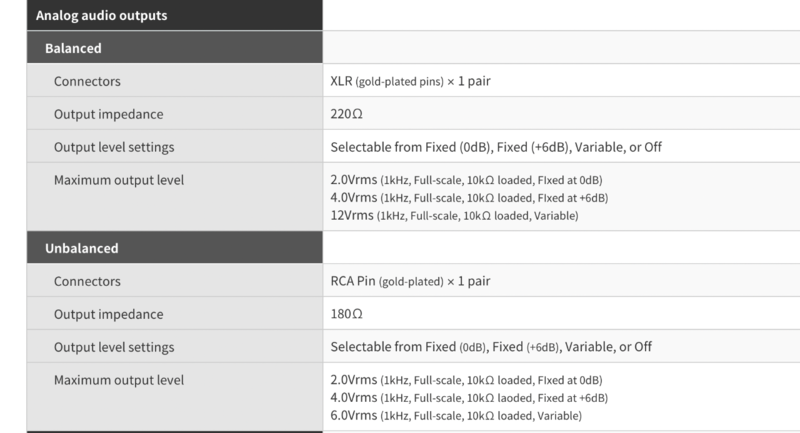Click the Unbalanced 4.0Vrms Fixed +6dB line
Screen dimensions: 800x433
pyautogui.click(x=469, y=397)
